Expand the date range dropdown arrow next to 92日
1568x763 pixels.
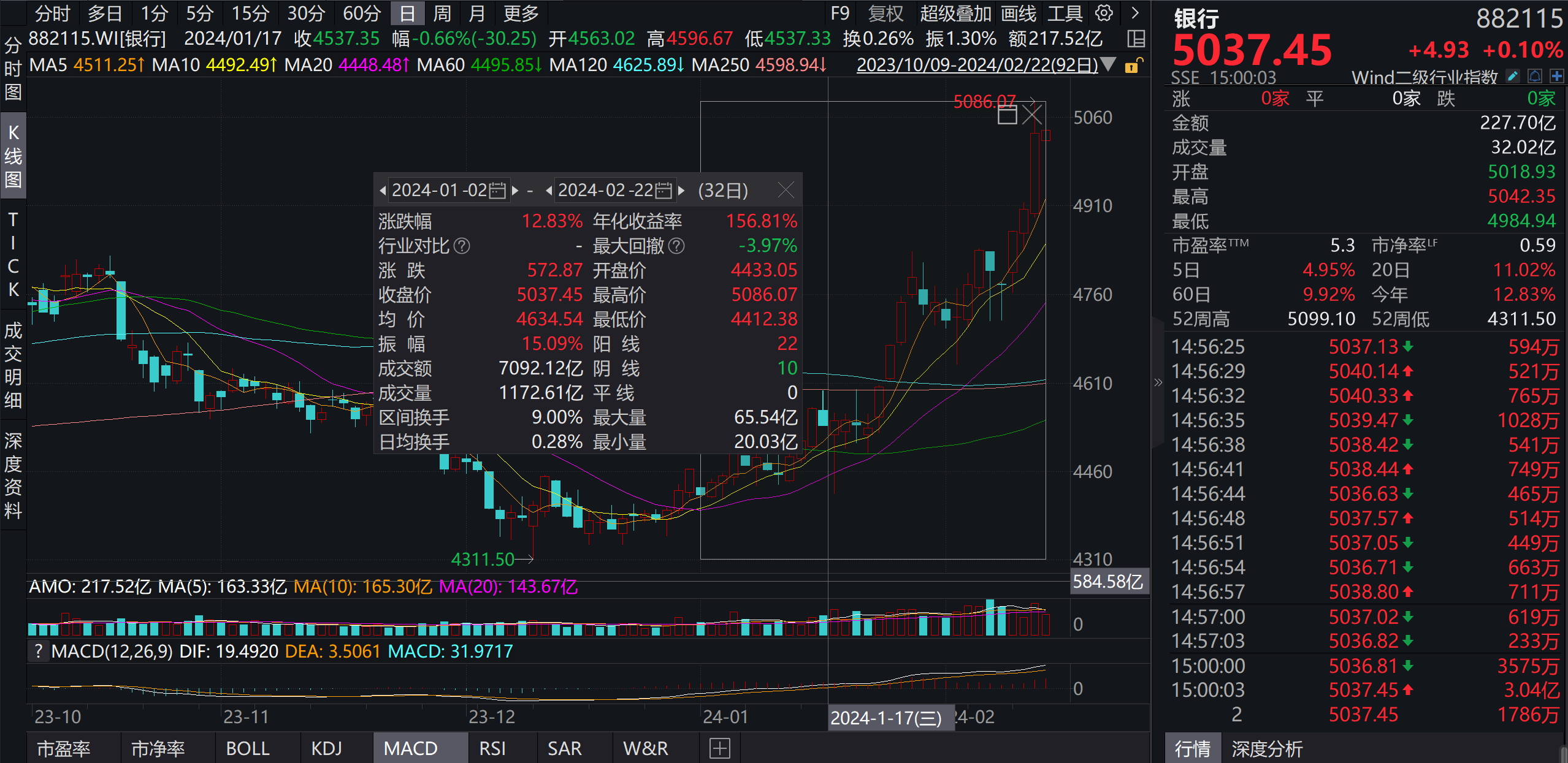coord(1107,64)
